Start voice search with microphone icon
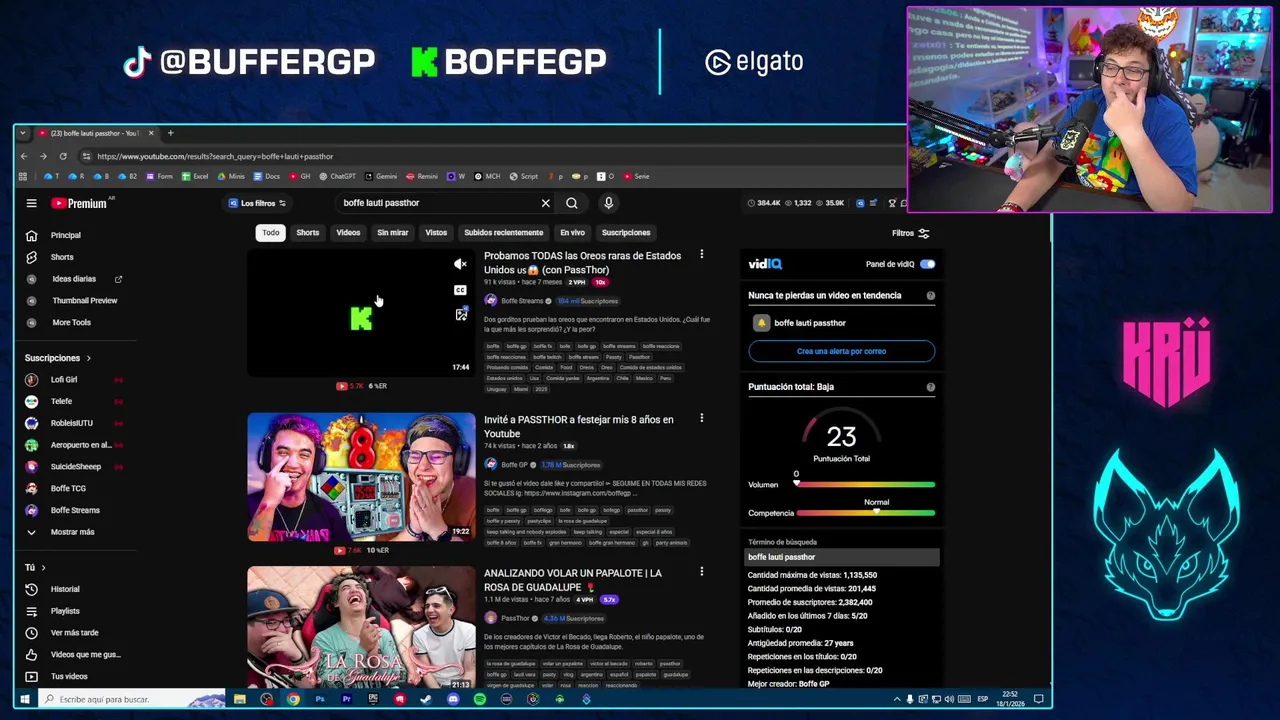1280x720 pixels. point(608,203)
